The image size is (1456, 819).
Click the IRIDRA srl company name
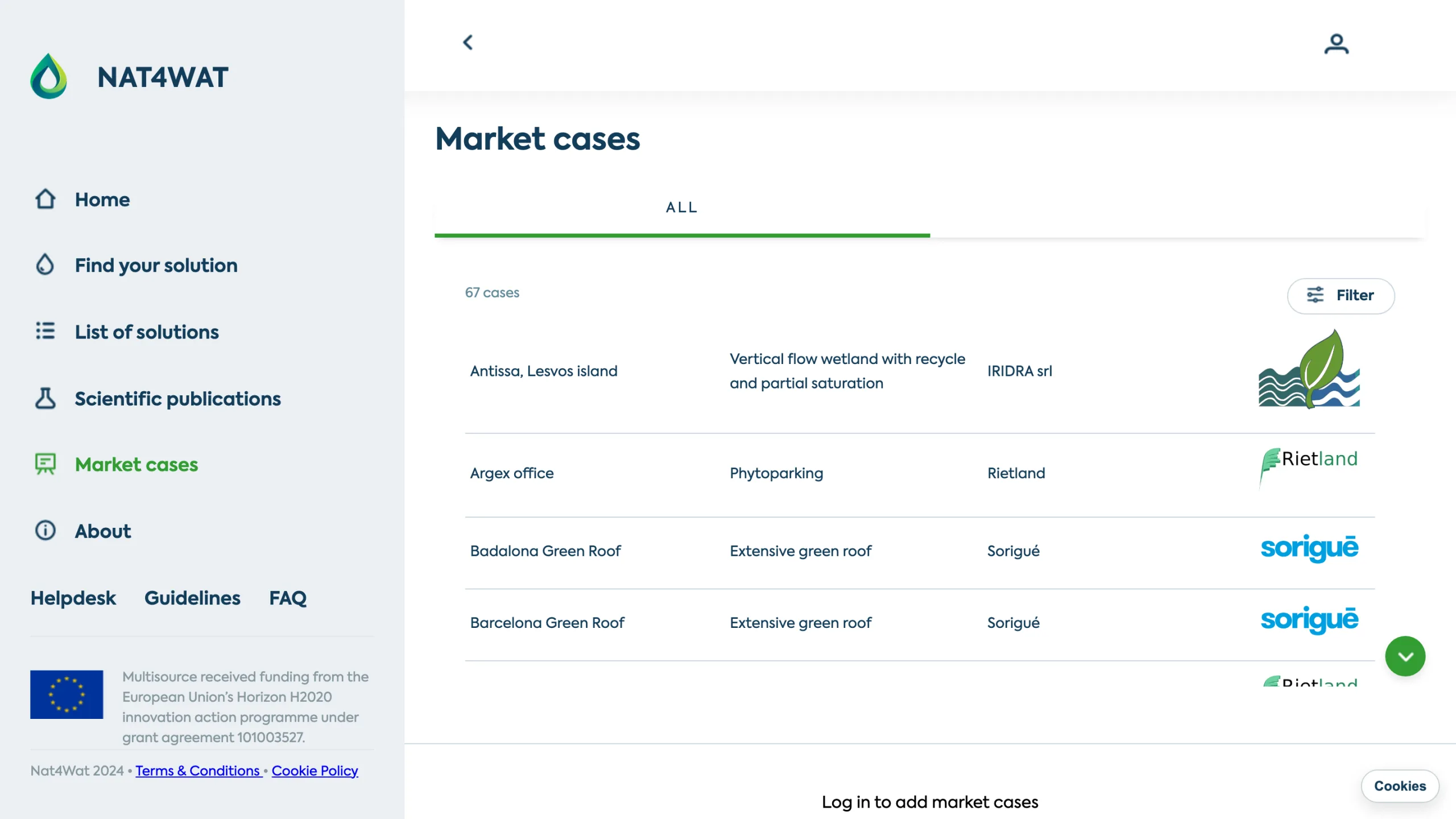point(1020,371)
